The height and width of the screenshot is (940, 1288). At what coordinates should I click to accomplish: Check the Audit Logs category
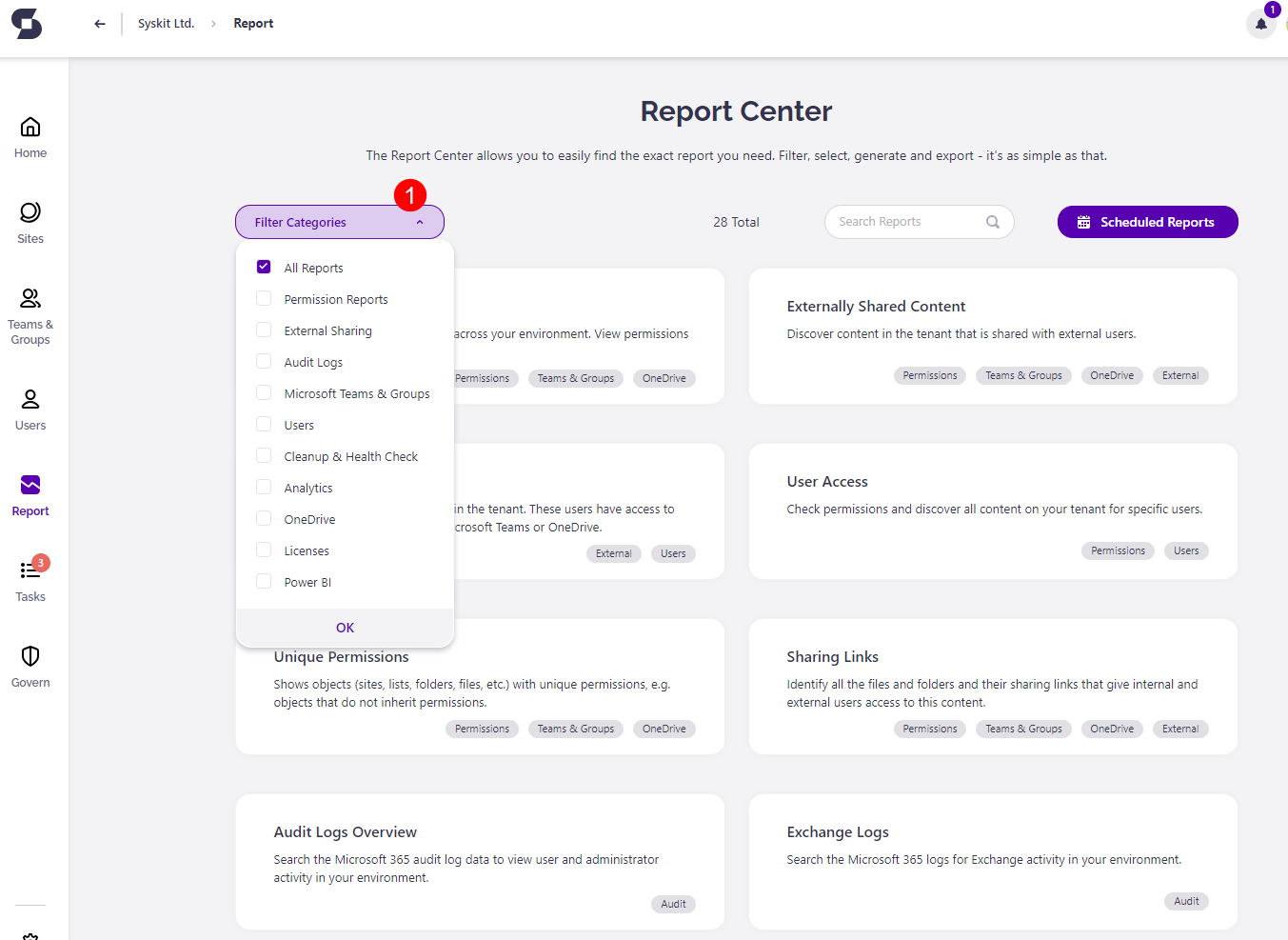coord(263,361)
